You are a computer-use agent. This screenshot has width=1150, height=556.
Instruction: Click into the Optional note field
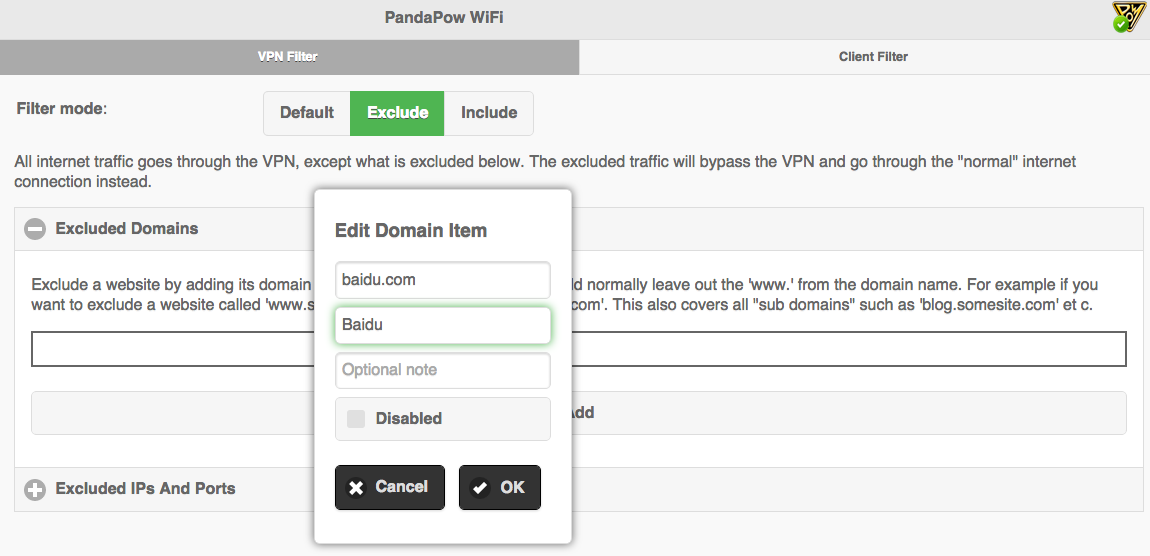coord(442,370)
